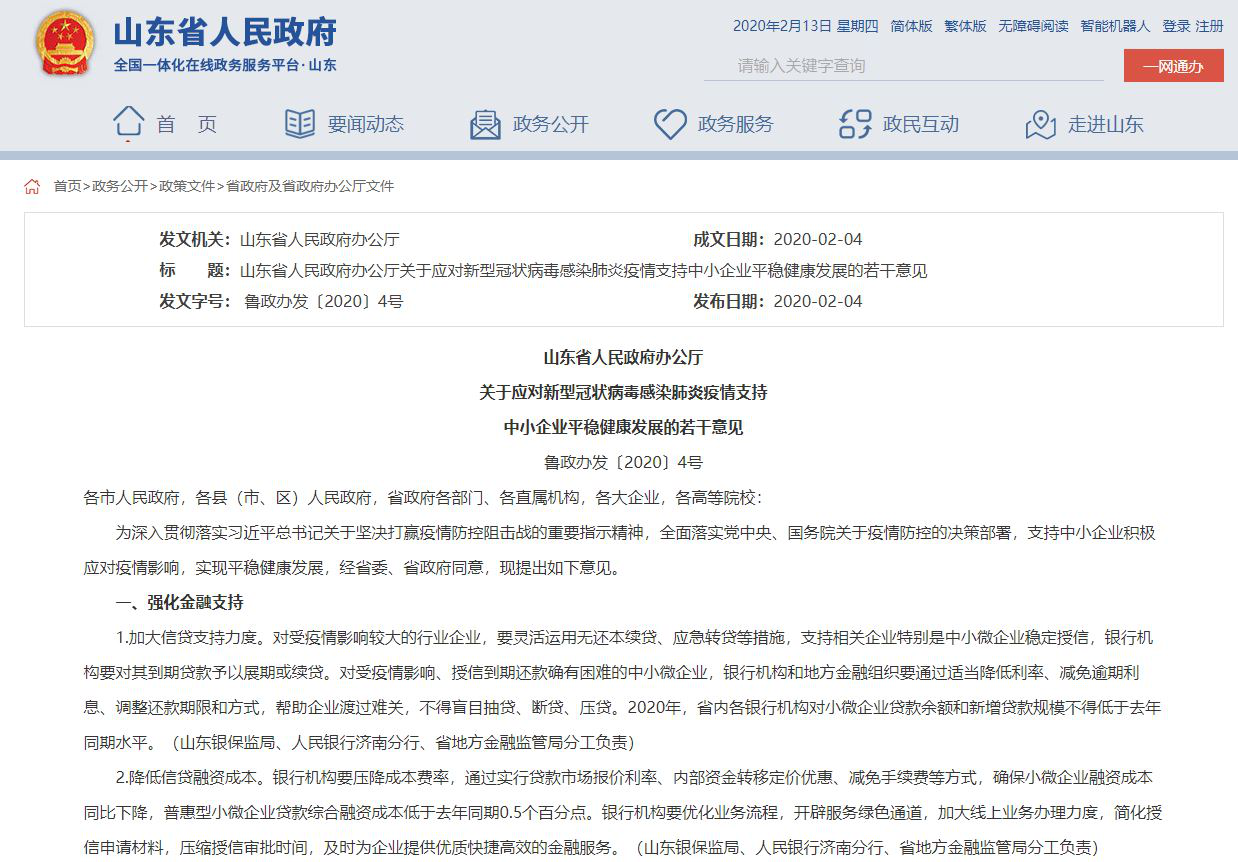Click the heading line 中小企业平稳健康发展的若干意见

pyautogui.click(x=623, y=427)
